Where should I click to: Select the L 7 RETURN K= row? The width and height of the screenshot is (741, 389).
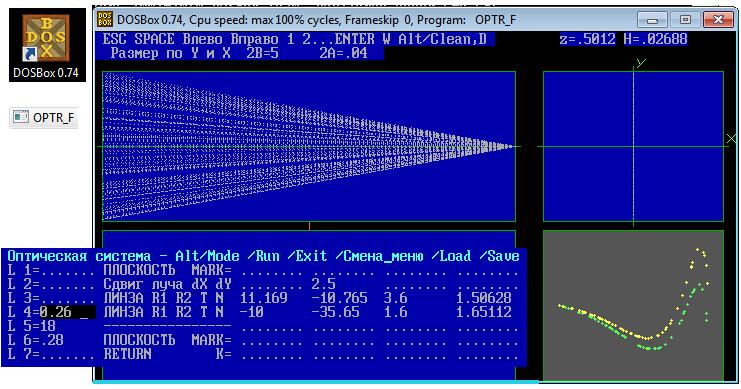coord(264,354)
